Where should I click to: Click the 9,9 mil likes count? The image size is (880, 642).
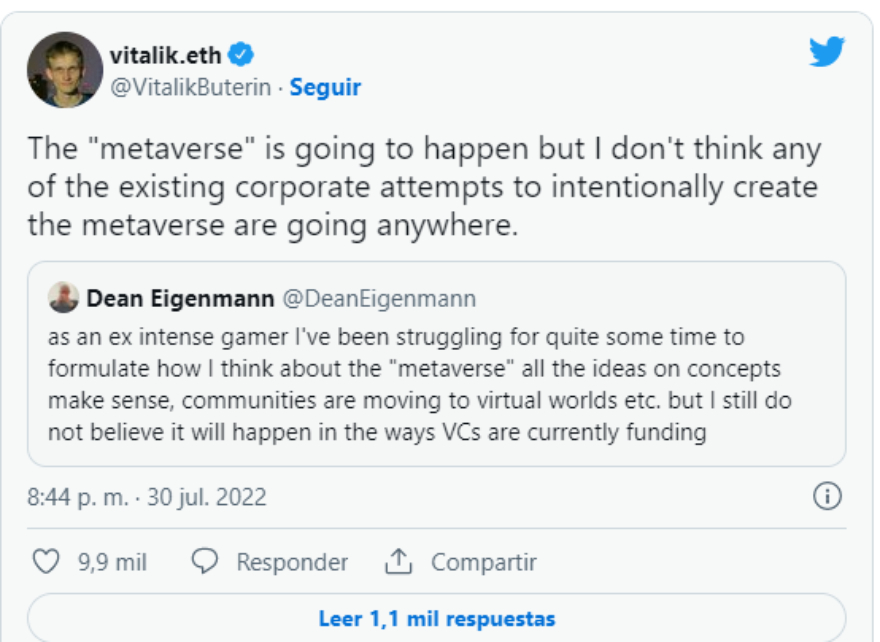click(112, 562)
